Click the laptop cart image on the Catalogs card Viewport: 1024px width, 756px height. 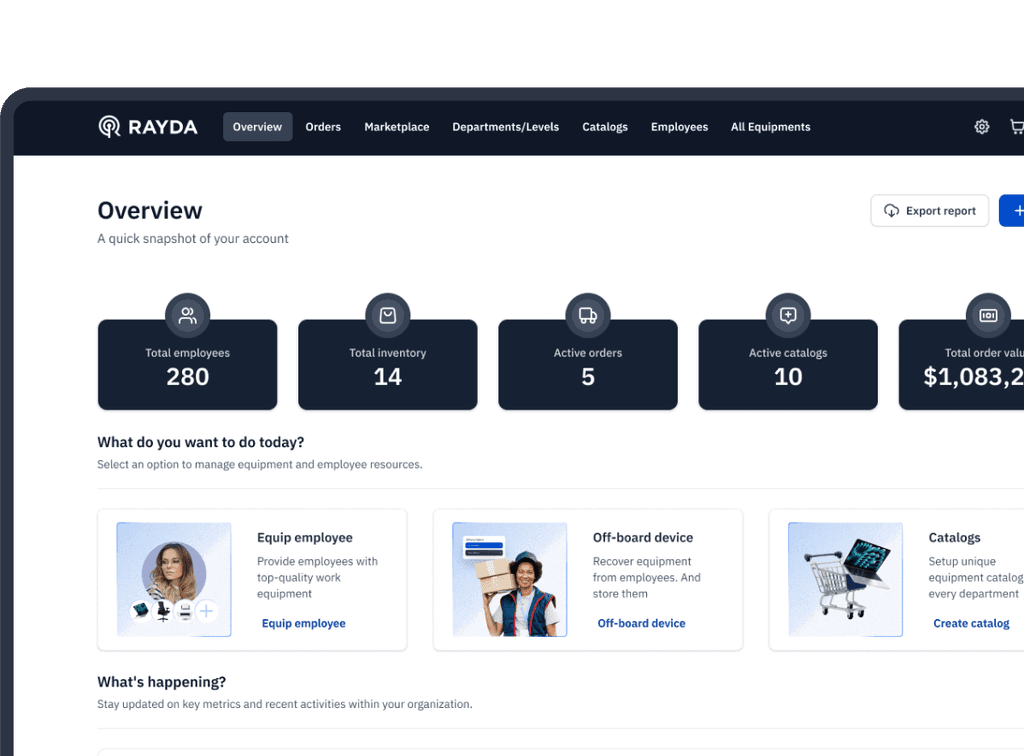845,580
